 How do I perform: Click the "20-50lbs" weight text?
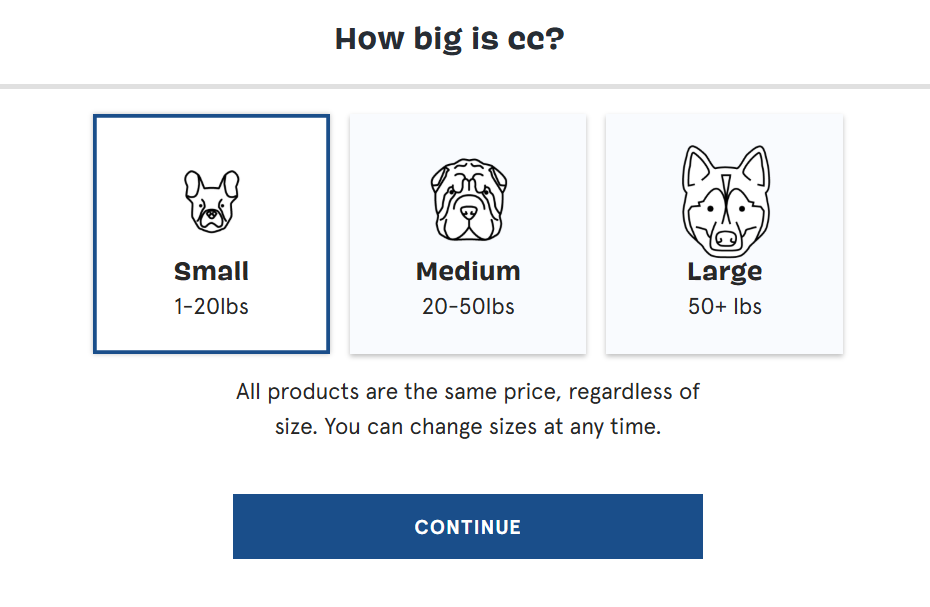pos(468,307)
